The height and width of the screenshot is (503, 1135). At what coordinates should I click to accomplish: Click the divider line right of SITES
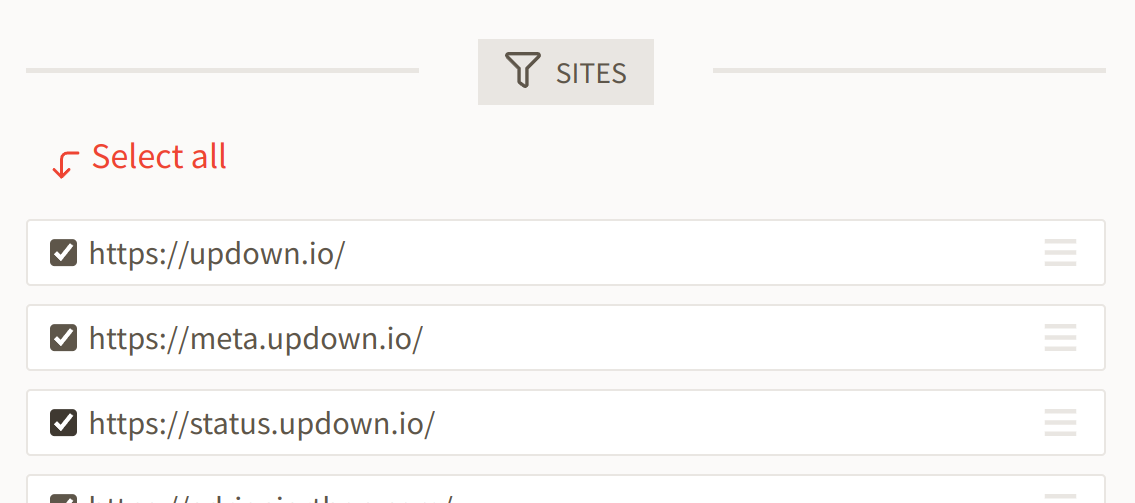(909, 71)
